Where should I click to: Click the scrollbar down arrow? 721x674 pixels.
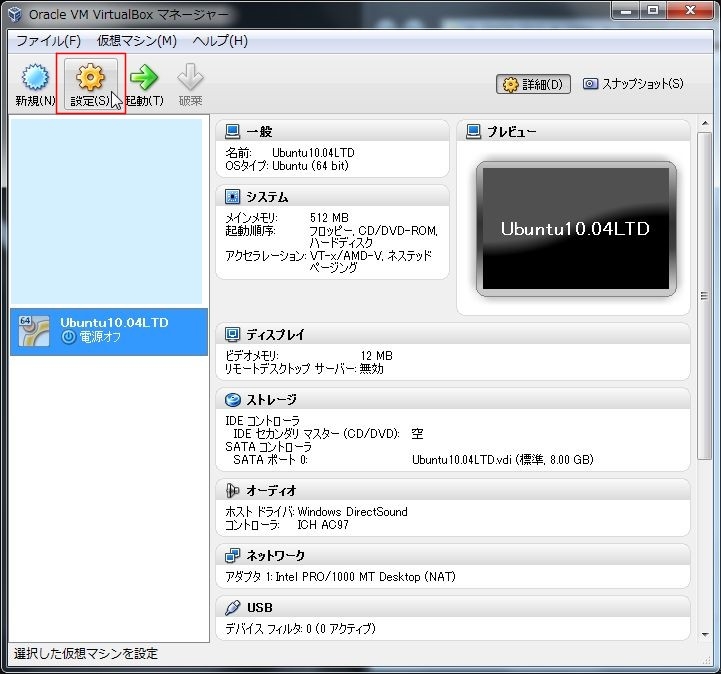pos(705,634)
